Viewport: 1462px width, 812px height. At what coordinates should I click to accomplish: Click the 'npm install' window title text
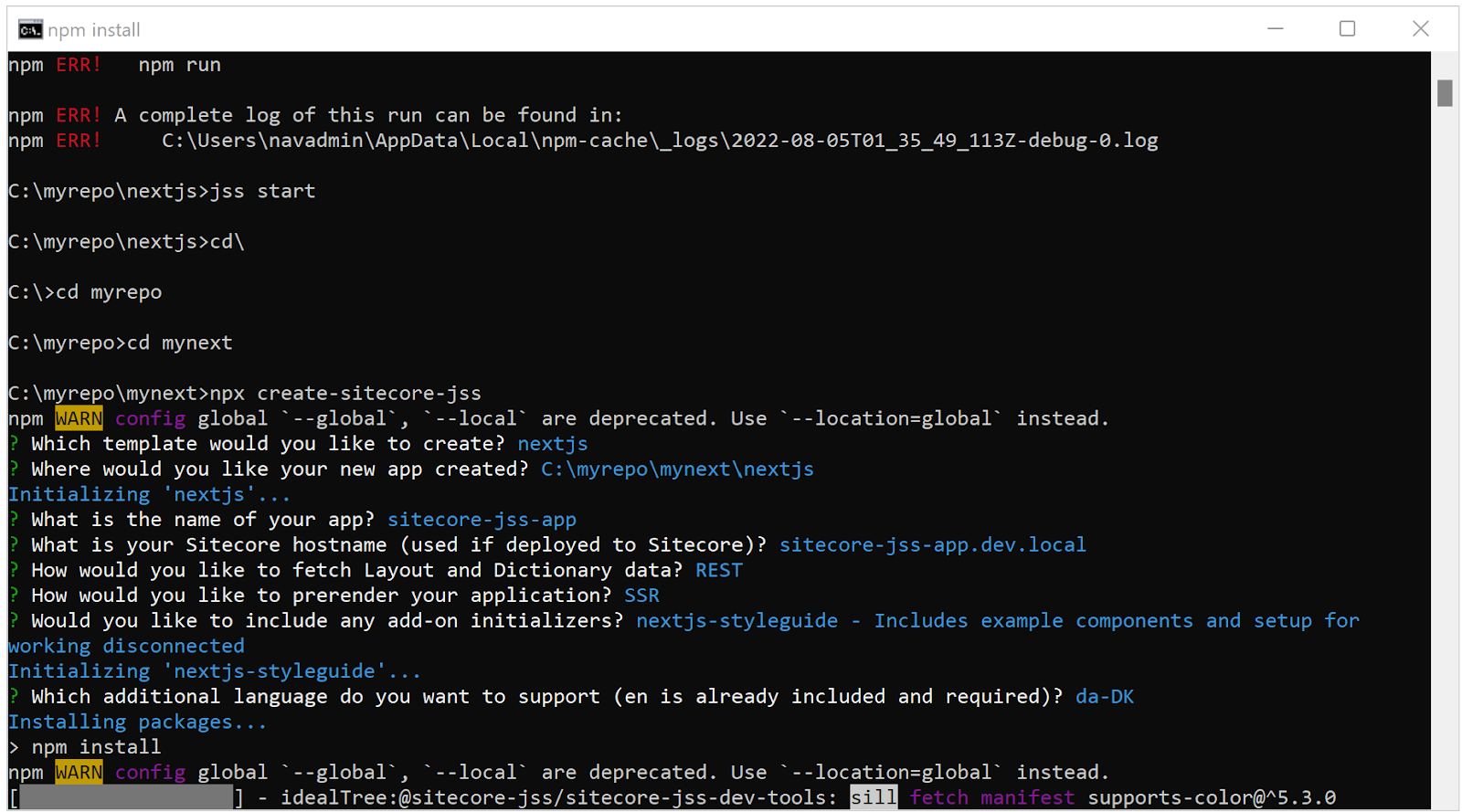[94, 30]
